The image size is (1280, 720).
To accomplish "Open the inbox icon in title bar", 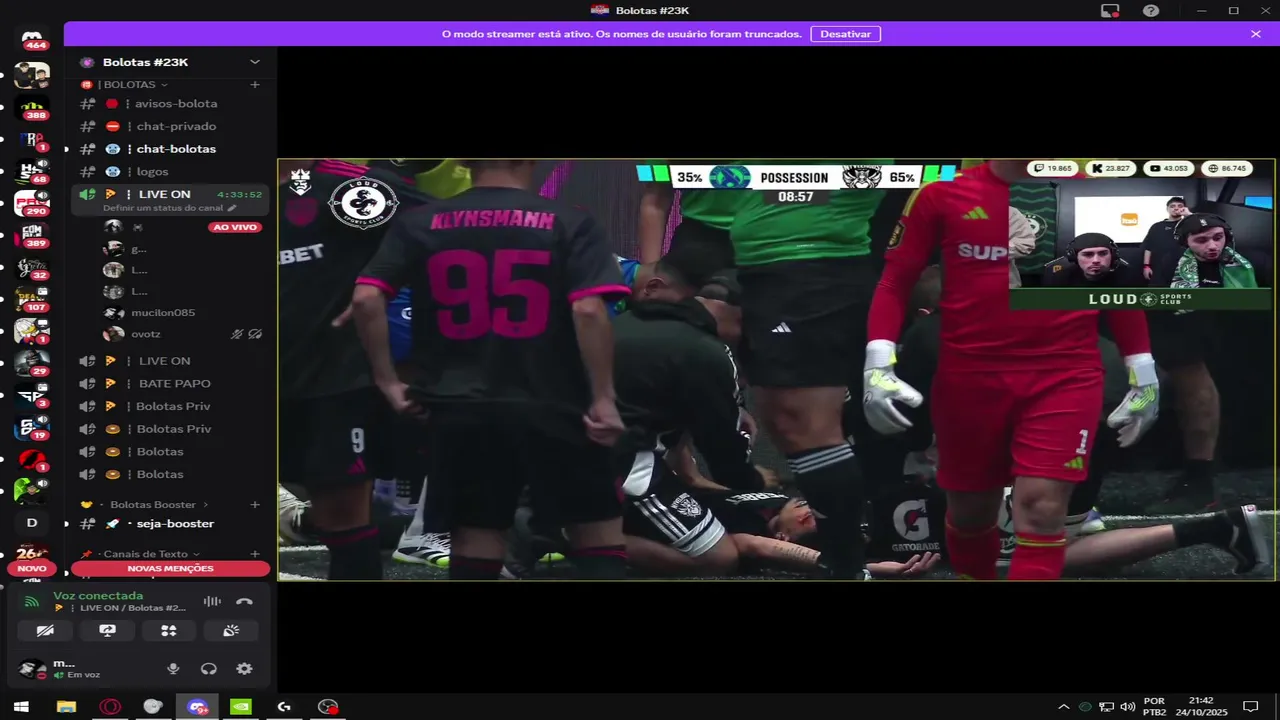I will click(1110, 11).
